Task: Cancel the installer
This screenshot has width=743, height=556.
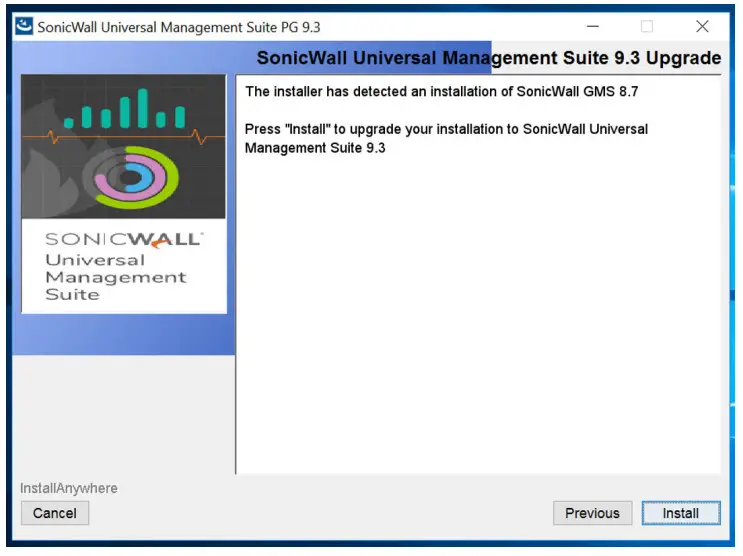Action: [54, 513]
